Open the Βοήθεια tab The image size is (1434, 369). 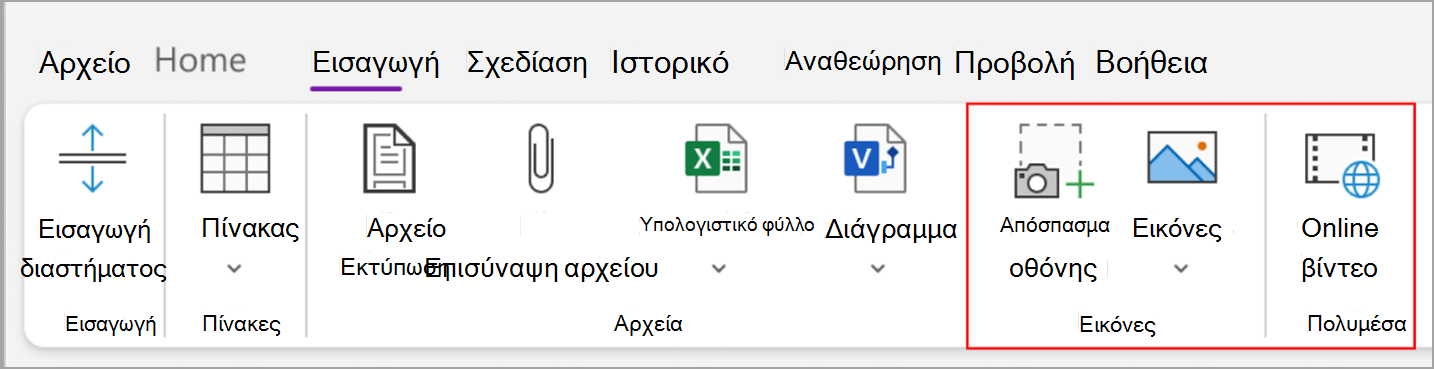pos(1152,64)
